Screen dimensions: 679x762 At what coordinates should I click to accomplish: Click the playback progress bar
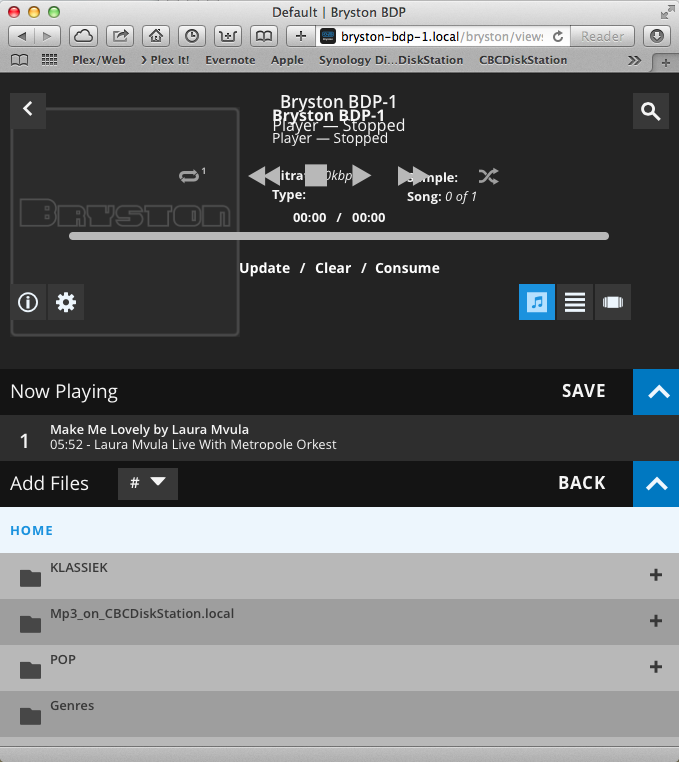(x=339, y=236)
